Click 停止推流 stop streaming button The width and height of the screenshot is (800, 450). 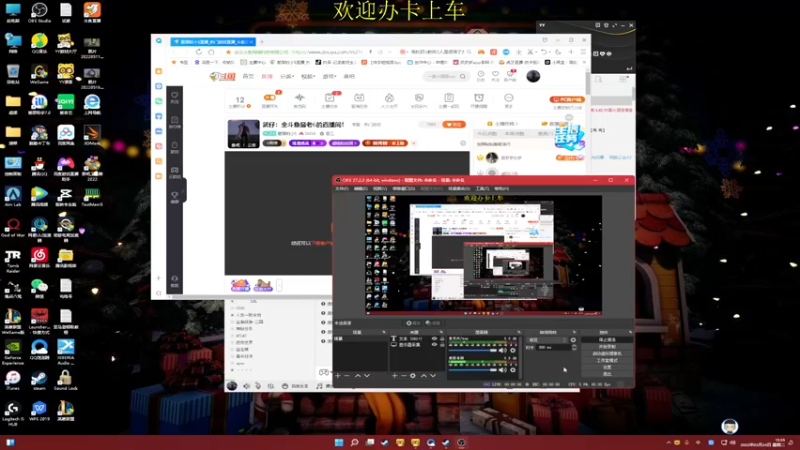pyautogui.click(x=607, y=340)
